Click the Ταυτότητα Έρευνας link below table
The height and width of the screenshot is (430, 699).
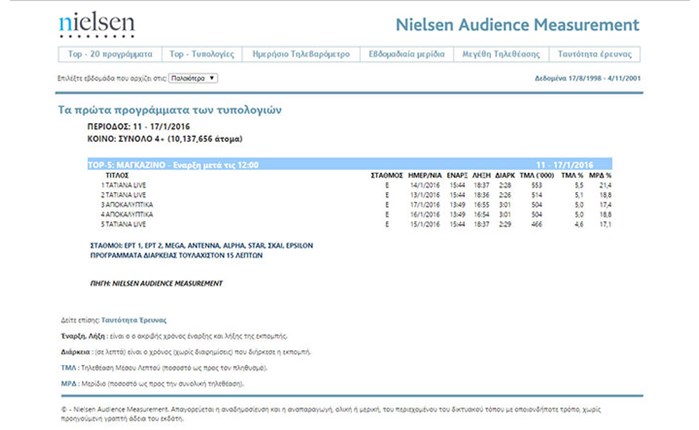[134, 320]
